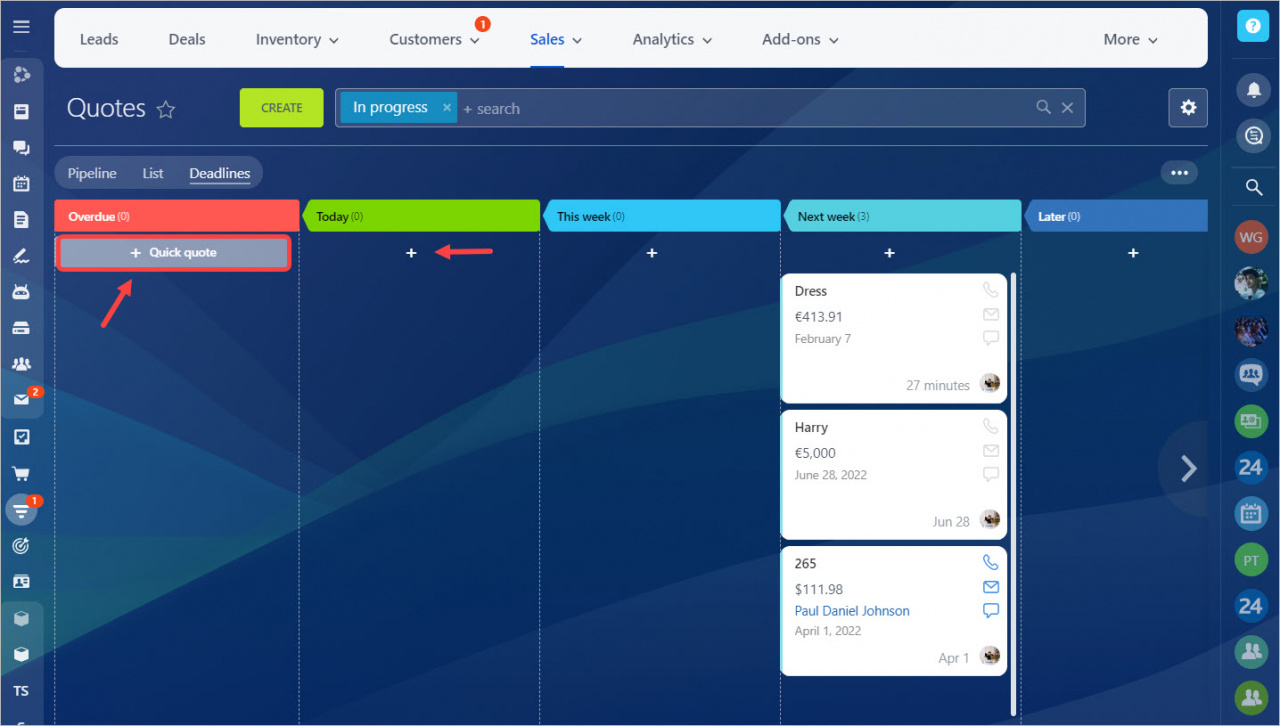Open the Quotes settings gear
This screenshot has width=1280, height=726.
click(x=1188, y=108)
